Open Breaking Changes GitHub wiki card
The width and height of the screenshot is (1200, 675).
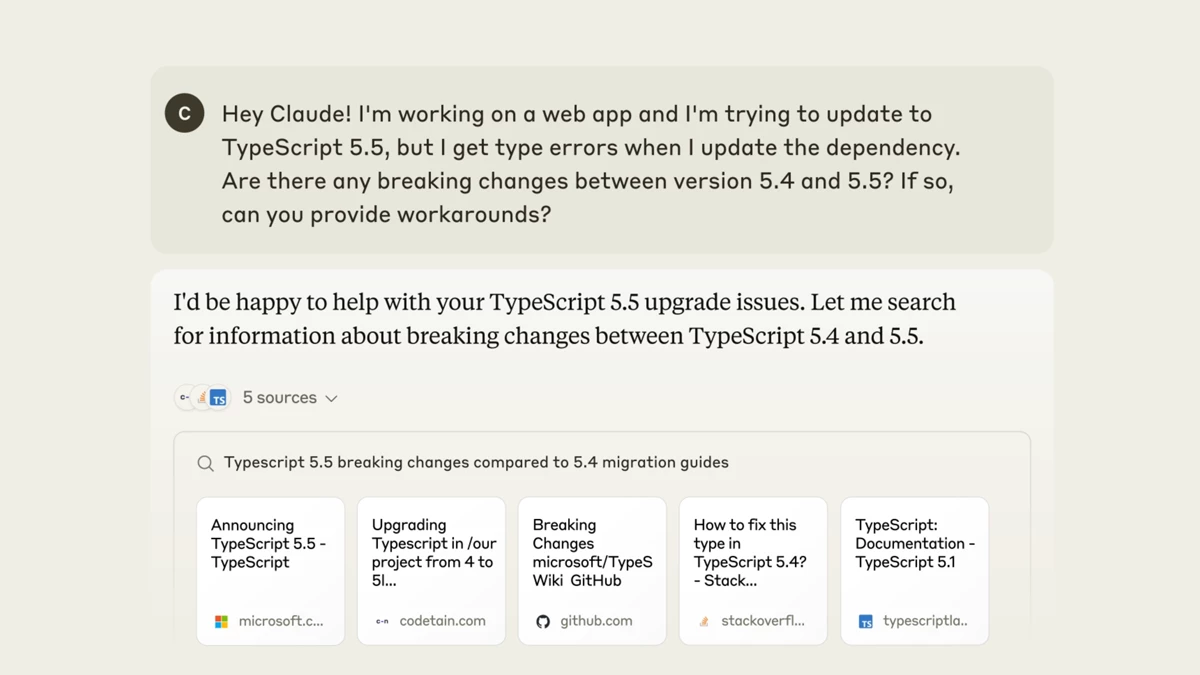pyautogui.click(x=592, y=571)
